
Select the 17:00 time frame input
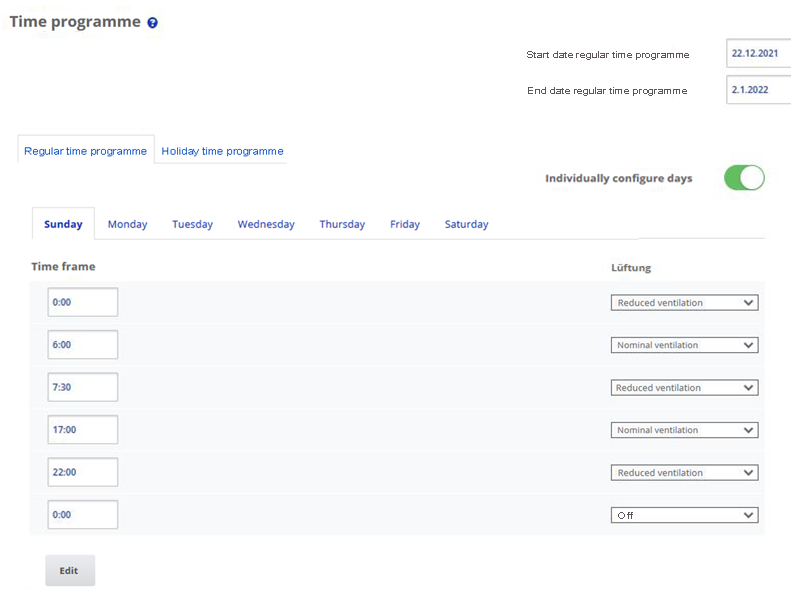(83, 430)
